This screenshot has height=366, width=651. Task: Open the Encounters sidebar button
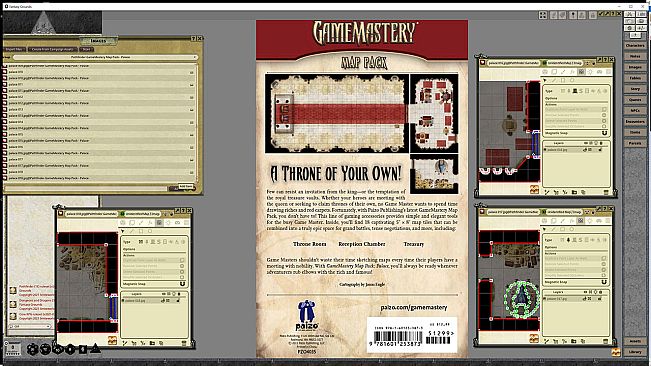pos(635,121)
